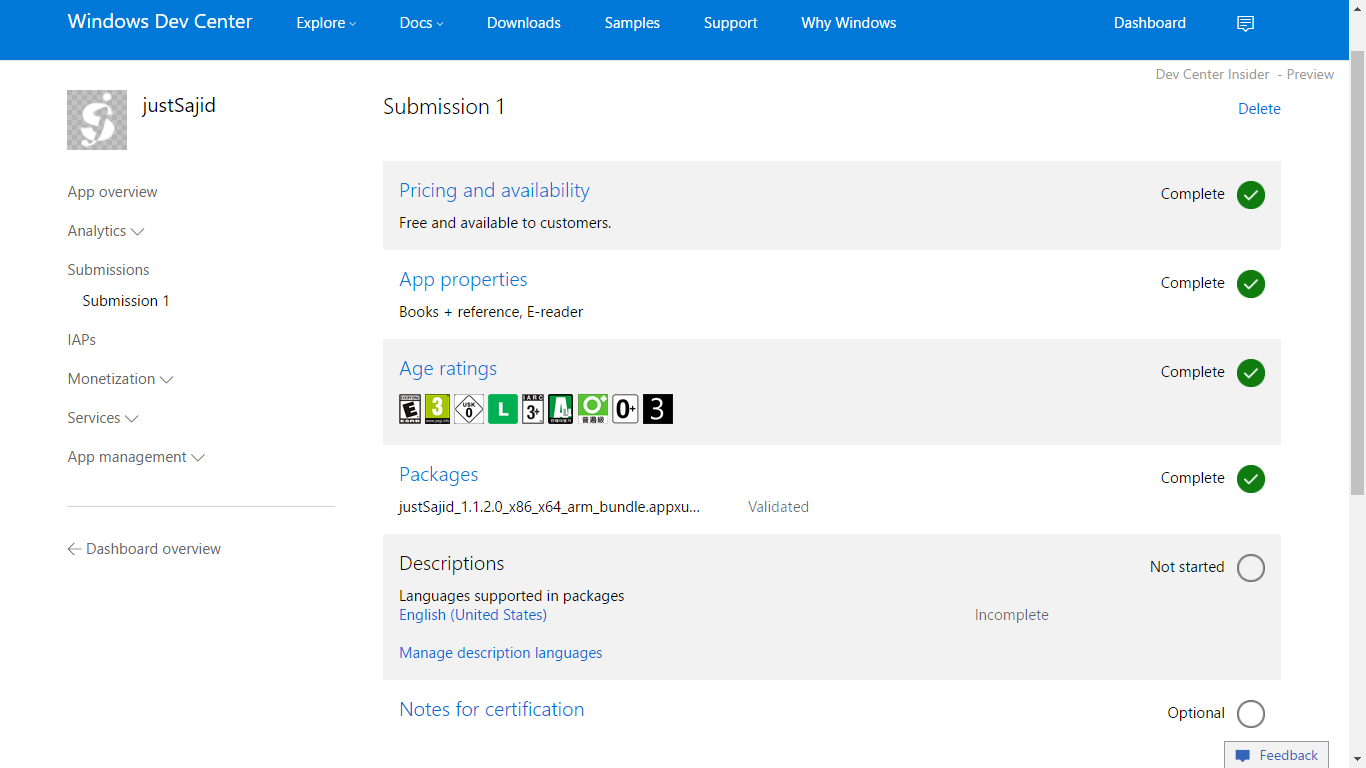Screen dimensions: 1366x768
Task: Click green checkmark beside Pricing and availability
Action: [1251, 195]
